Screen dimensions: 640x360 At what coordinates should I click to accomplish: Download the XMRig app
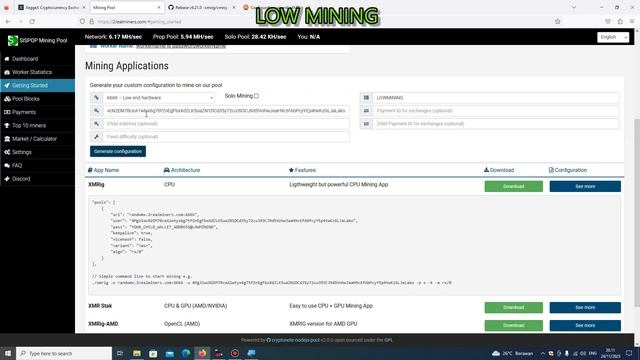tap(513, 187)
